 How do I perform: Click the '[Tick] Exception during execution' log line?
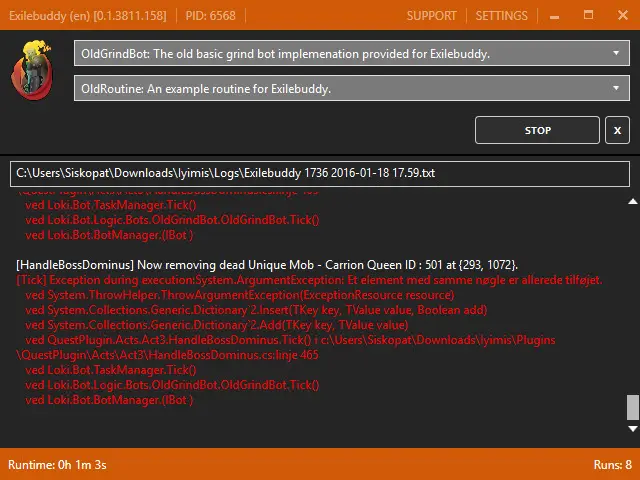click(x=309, y=280)
